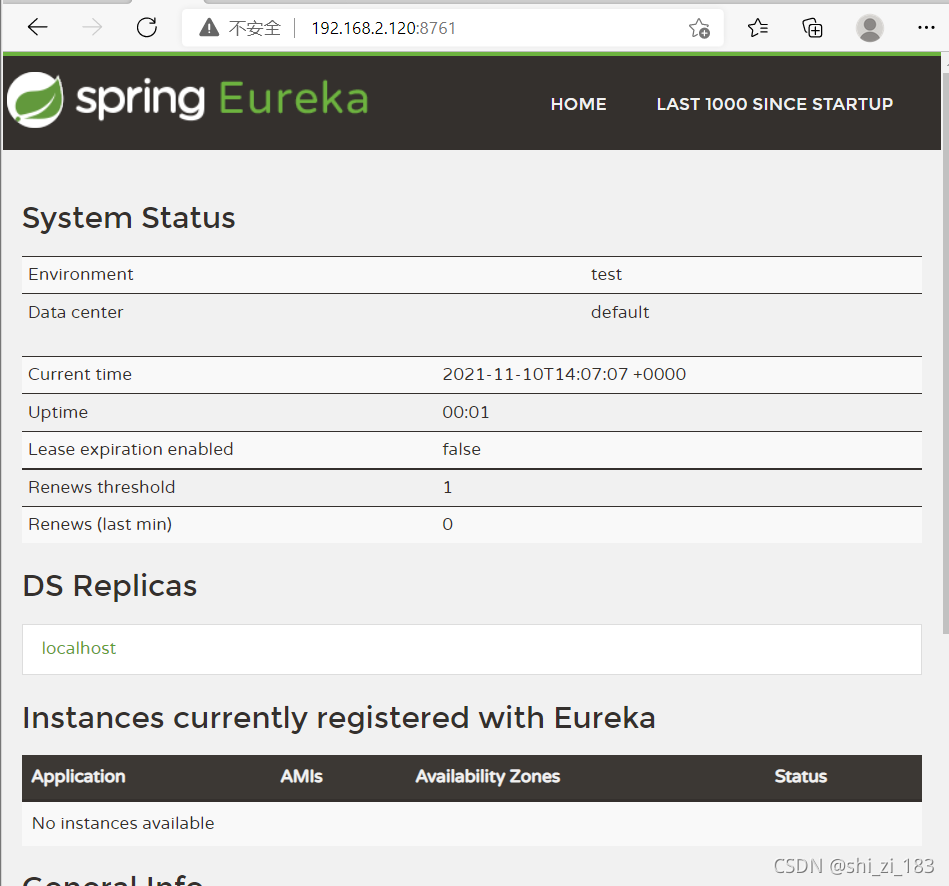Click the 'Renews (last min)' label
The width and height of the screenshot is (949, 886).
click(100, 524)
